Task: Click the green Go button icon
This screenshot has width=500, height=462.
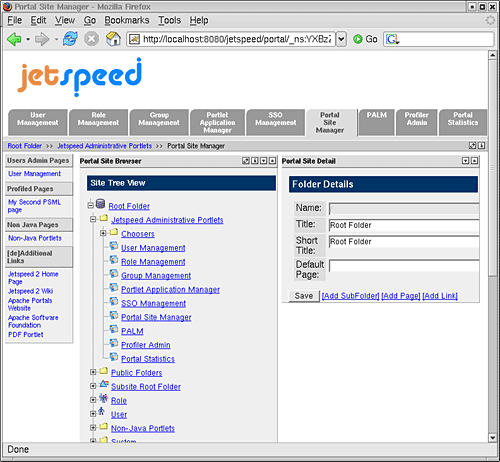Action: [358, 39]
